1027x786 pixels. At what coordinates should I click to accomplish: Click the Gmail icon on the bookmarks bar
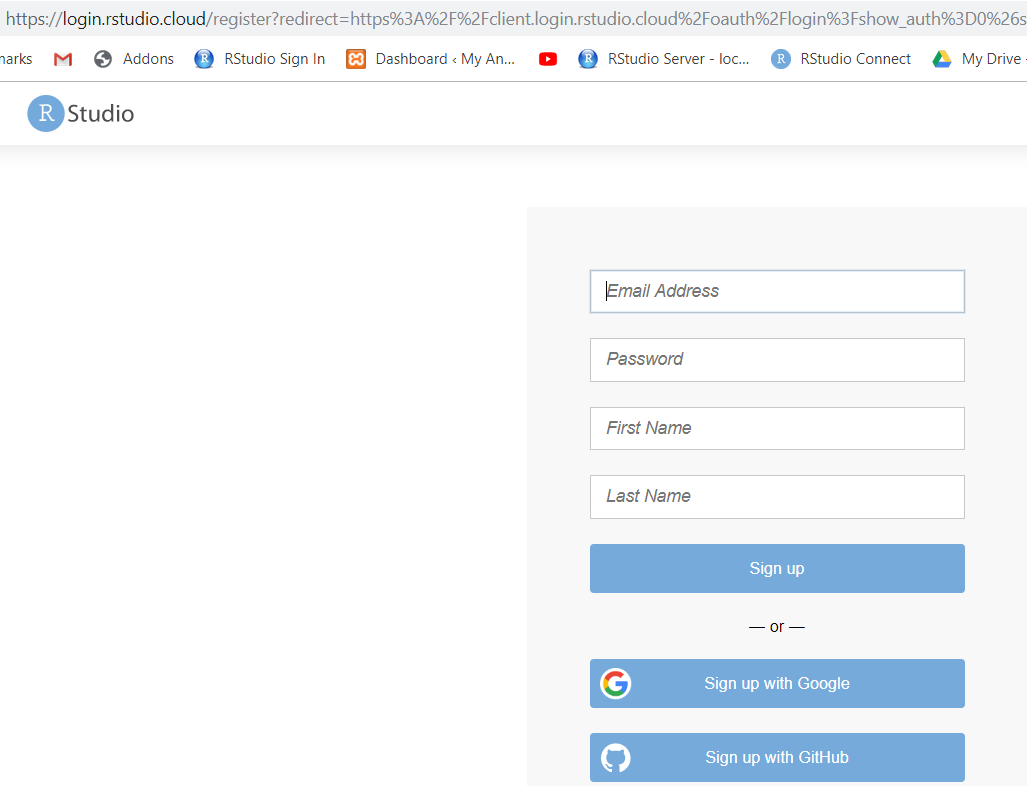[x=62, y=58]
